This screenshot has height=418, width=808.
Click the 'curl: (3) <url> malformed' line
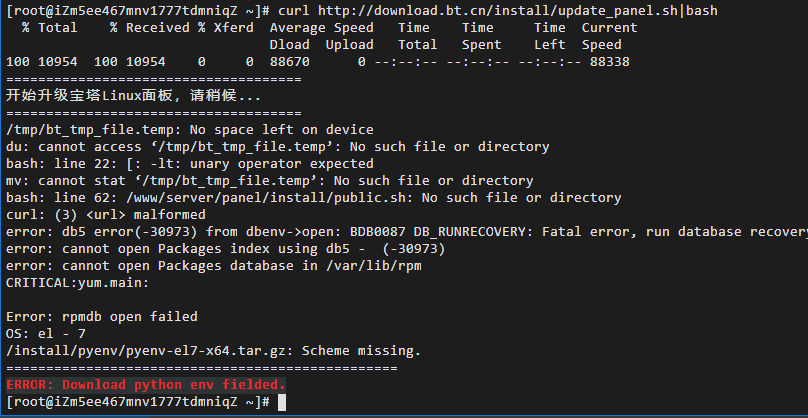tap(106, 214)
